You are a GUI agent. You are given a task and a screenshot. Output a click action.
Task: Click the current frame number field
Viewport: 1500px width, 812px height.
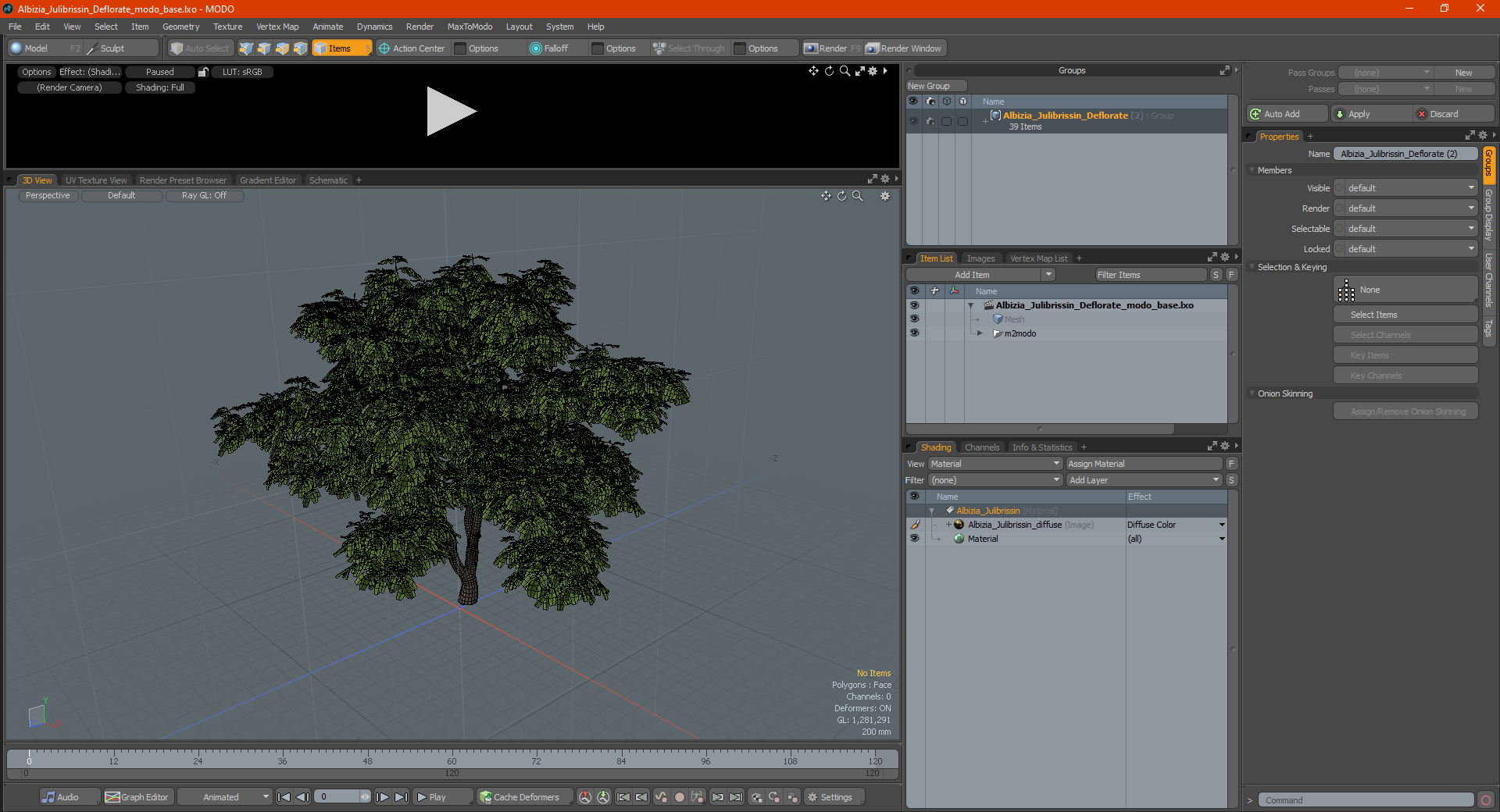pos(338,797)
